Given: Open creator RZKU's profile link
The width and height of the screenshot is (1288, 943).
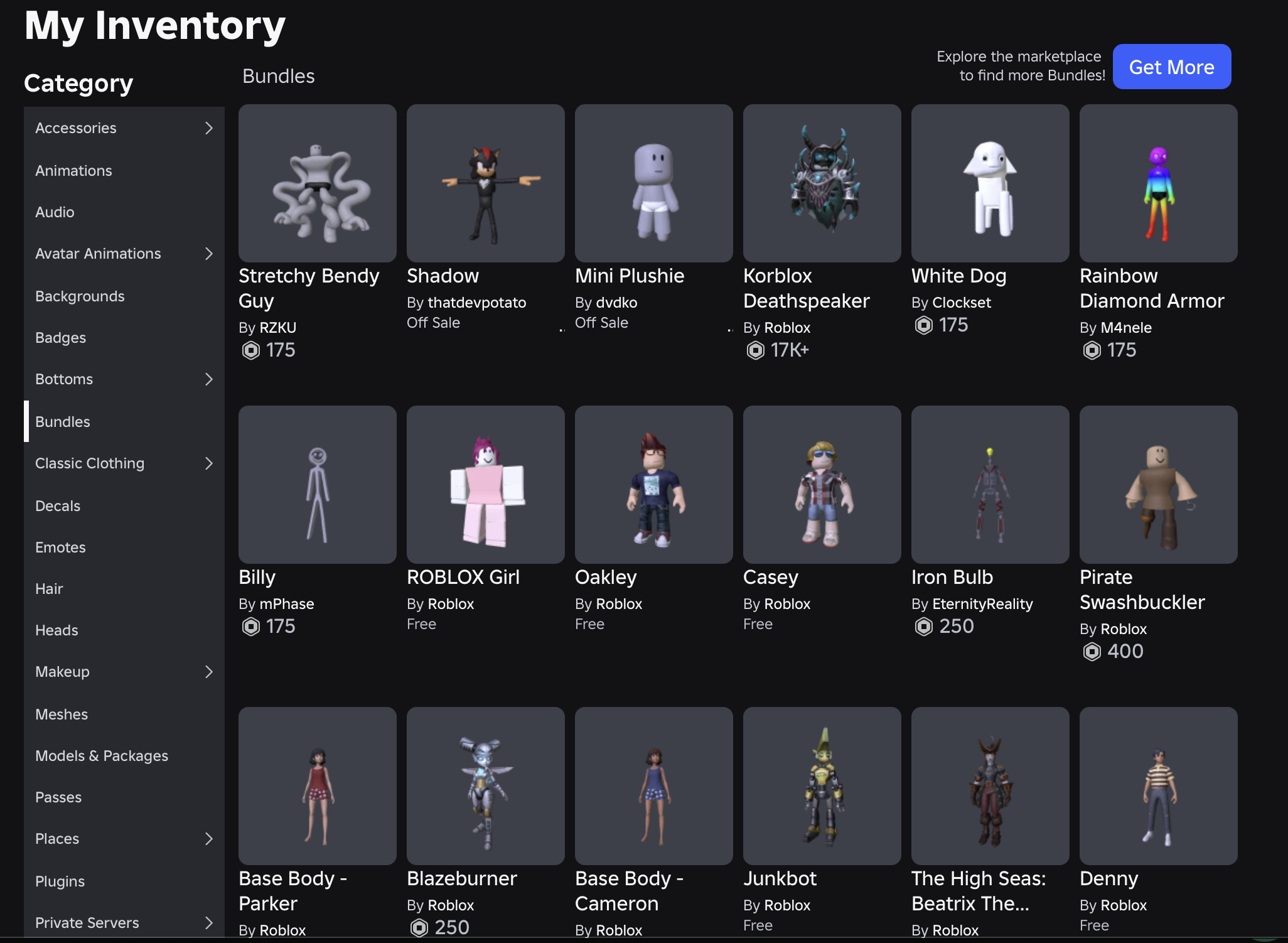Looking at the screenshot, I should click(x=278, y=328).
